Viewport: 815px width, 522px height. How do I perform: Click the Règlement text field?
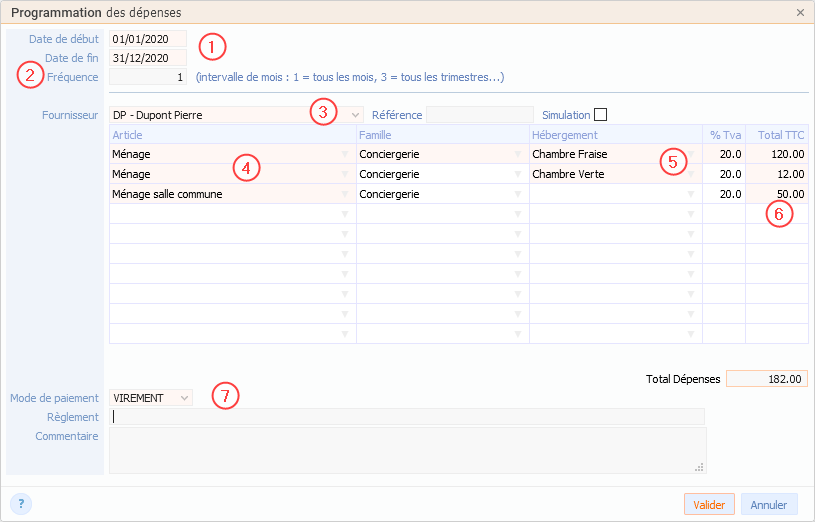pos(407,417)
